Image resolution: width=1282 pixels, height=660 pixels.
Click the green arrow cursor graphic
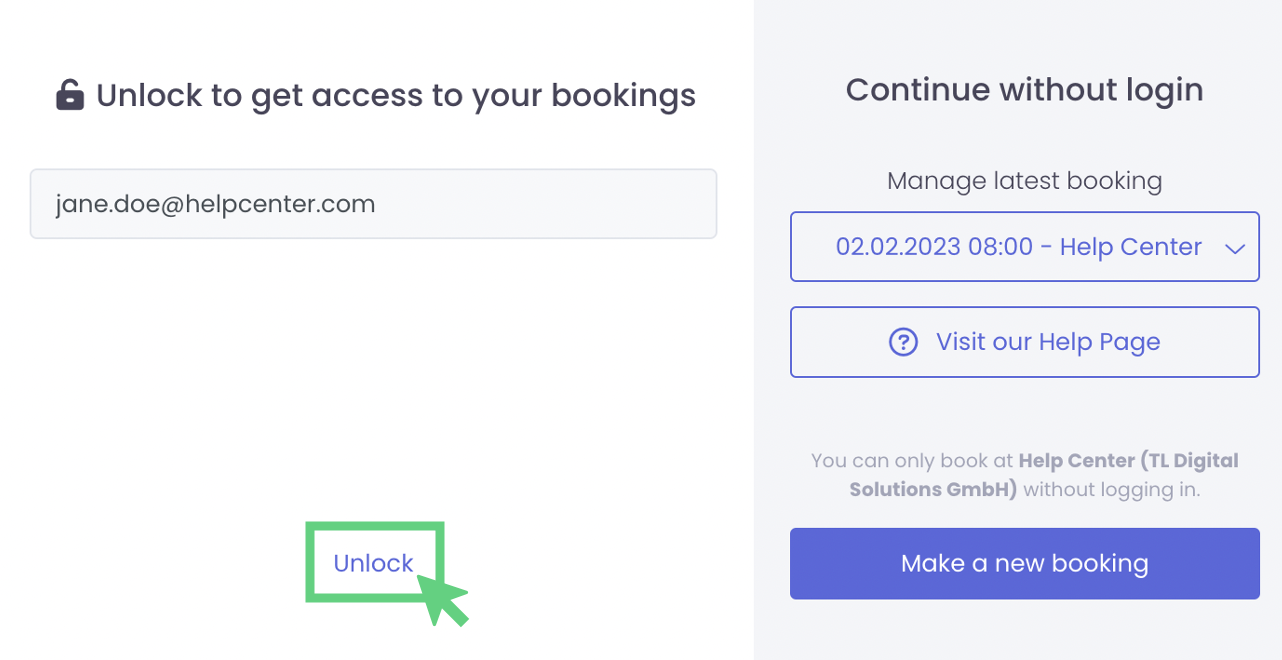click(x=441, y=599)
